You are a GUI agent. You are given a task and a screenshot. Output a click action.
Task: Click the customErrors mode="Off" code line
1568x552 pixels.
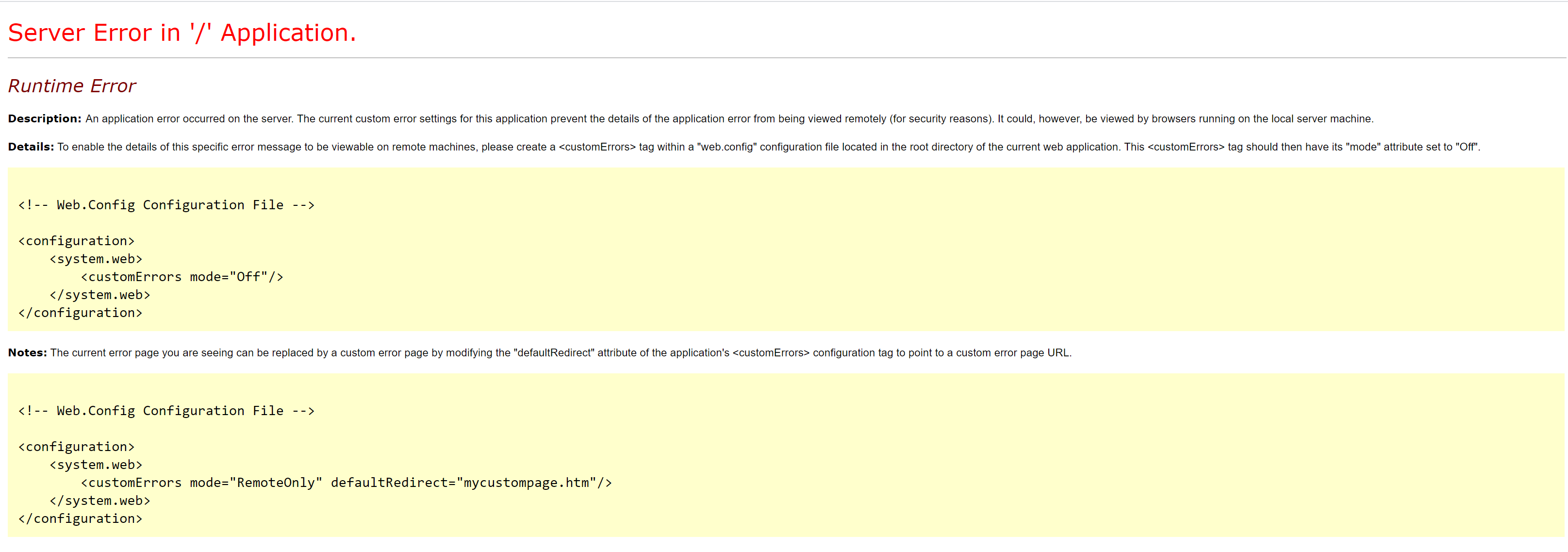[182, 277]
